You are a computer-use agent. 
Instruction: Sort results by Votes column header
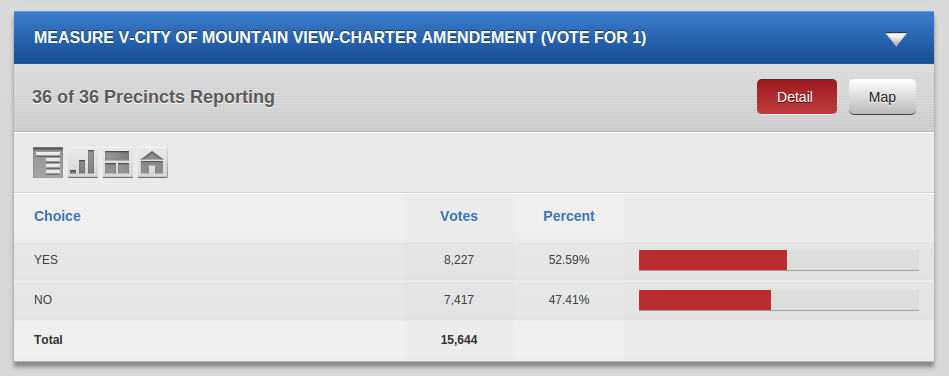[x=459, y=216]
